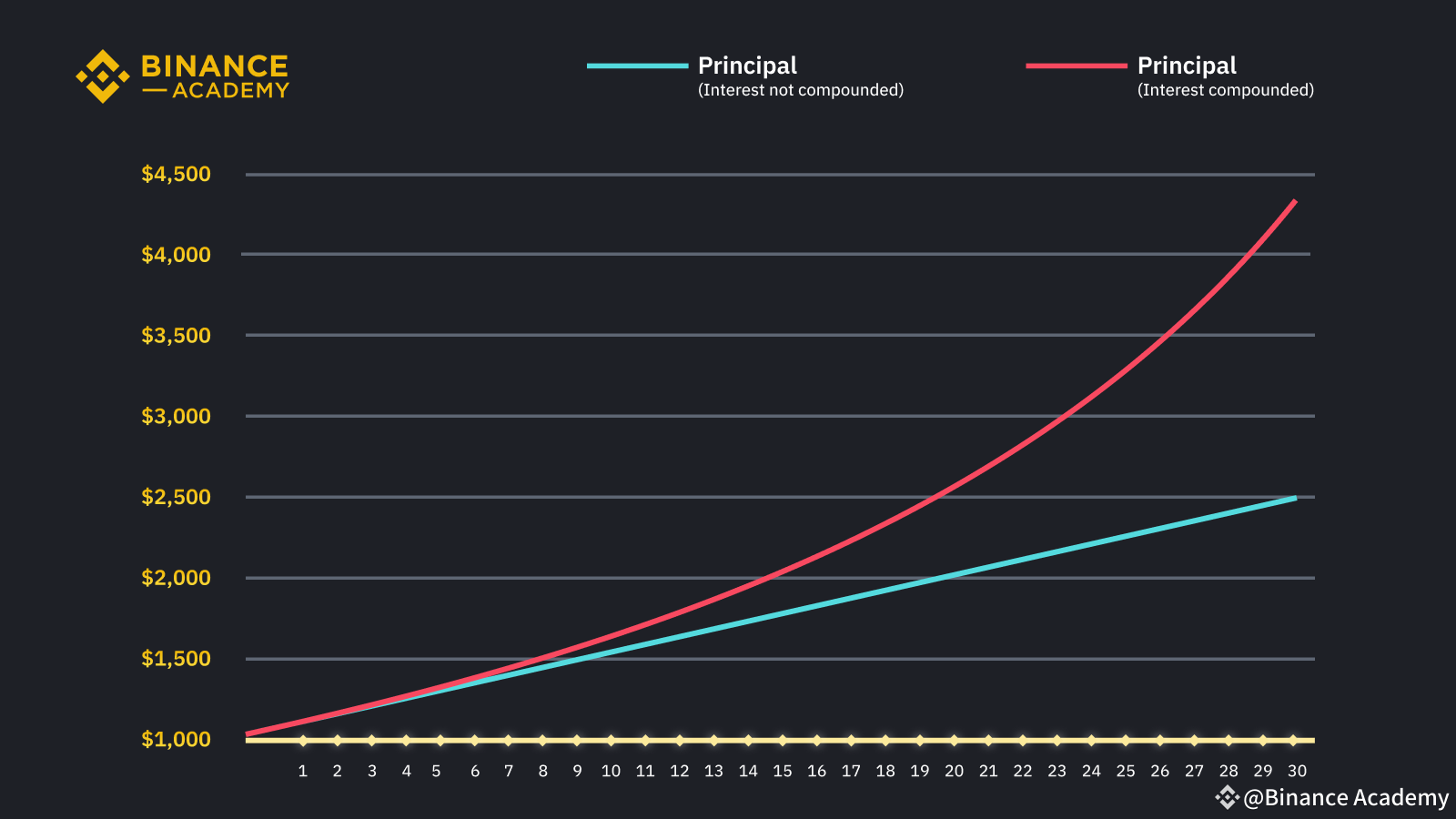The width and height of the screenshot is (1456, 819).
Task: Click the diamond marker above period 15
Action: pos(783,740)
